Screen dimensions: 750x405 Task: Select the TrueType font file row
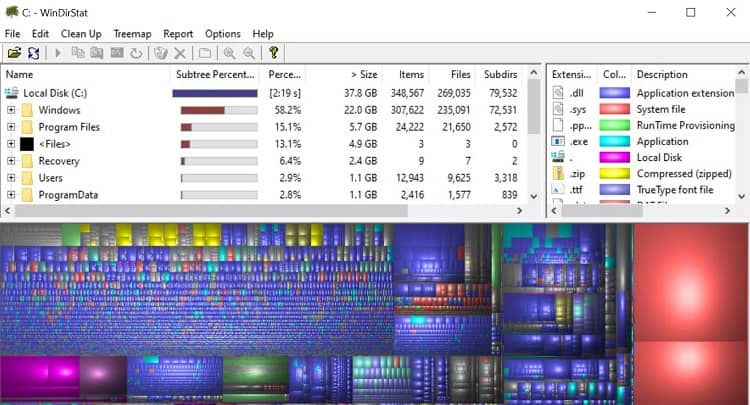click(643, 189)
